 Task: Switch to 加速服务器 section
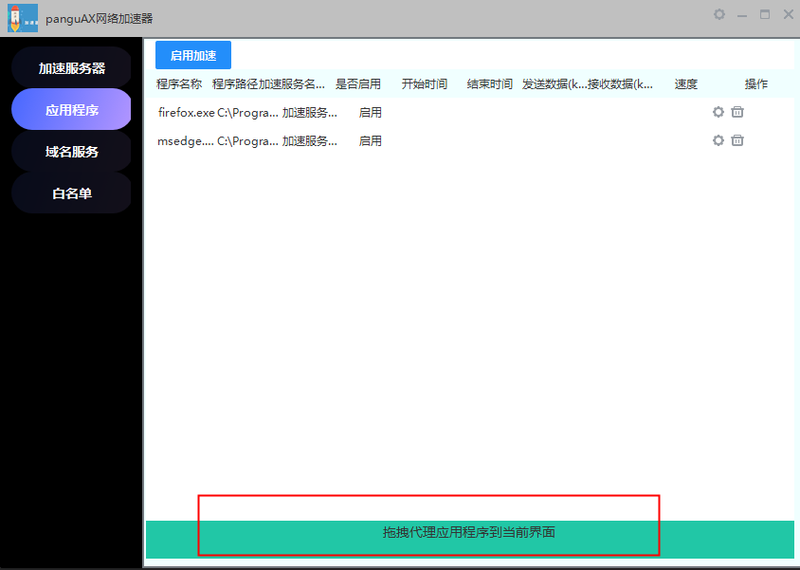click(x=71, y=68)
